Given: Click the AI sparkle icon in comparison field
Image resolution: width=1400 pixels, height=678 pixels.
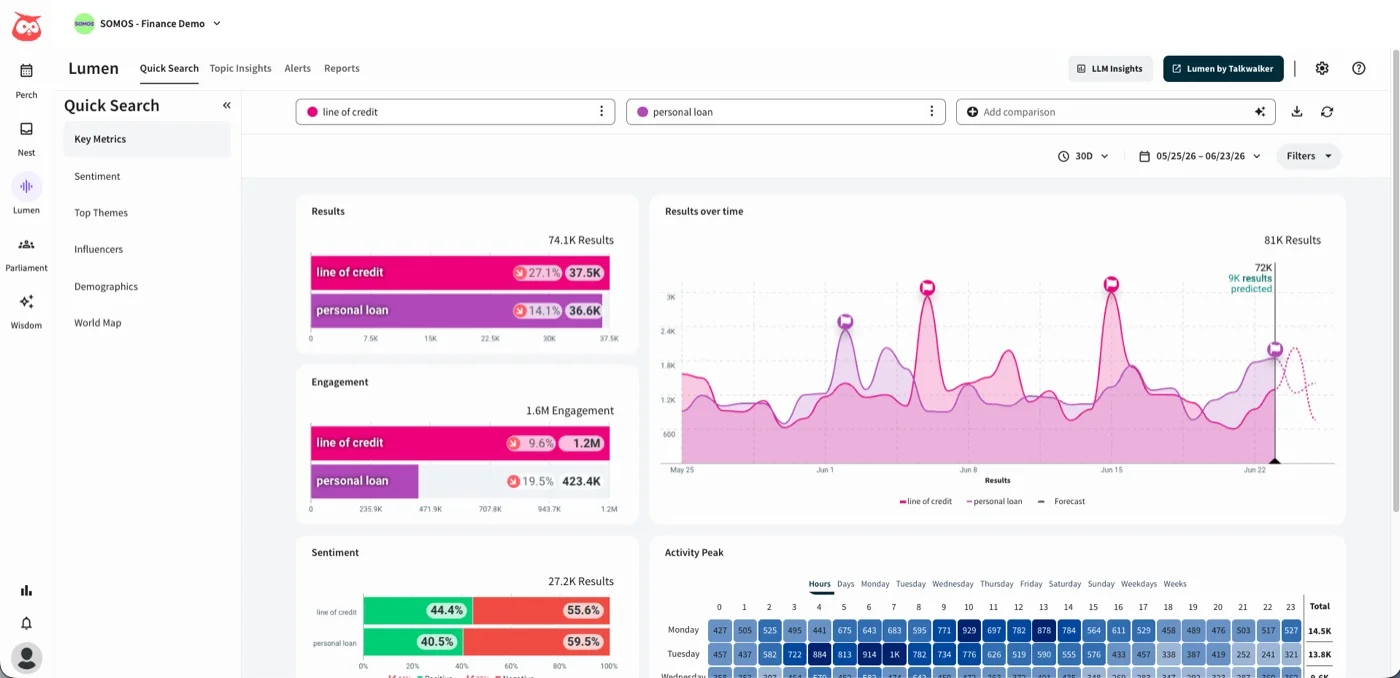Looking at the screenshot, I should pos(1260,112).
